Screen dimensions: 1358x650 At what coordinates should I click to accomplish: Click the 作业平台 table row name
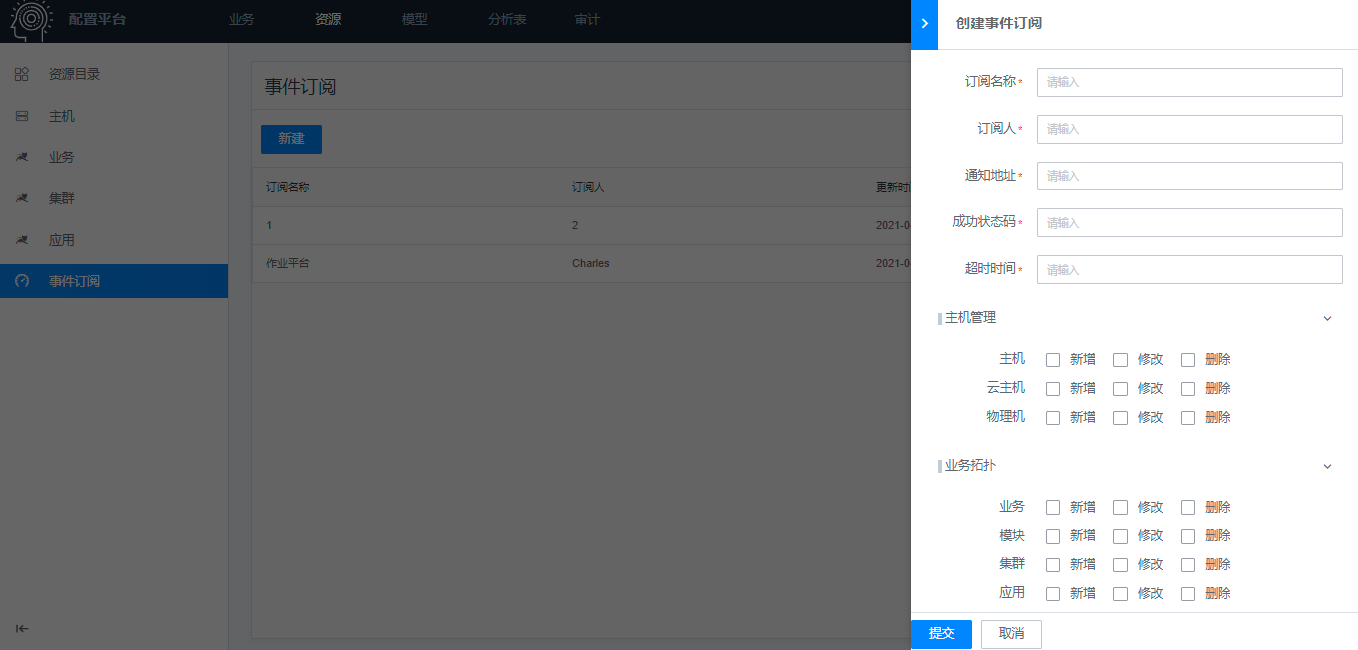[286, 264]
